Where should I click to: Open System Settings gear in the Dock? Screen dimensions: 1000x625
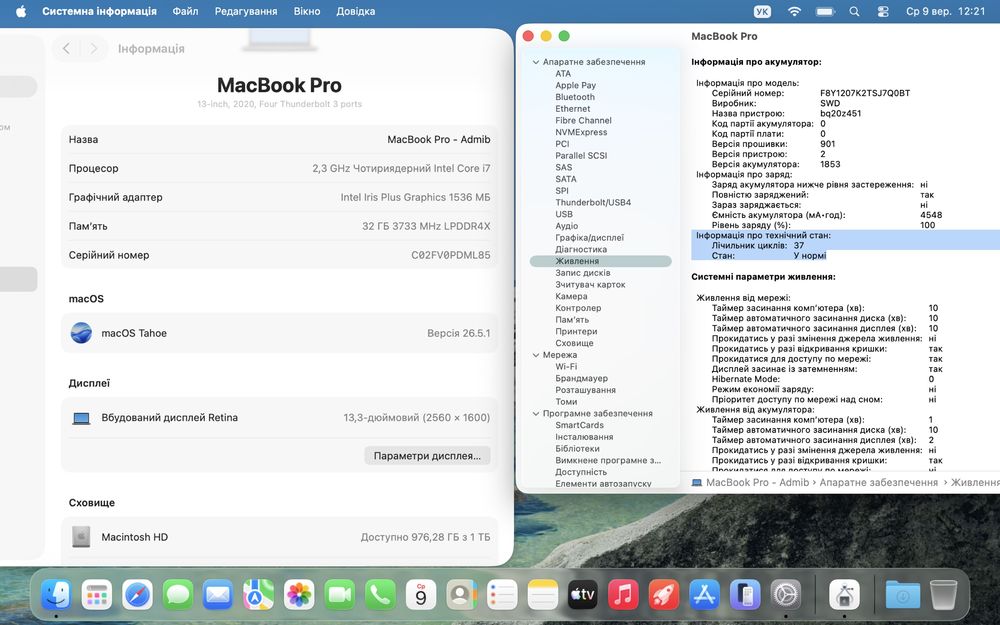pyautogui.click(x=786, y=595)
